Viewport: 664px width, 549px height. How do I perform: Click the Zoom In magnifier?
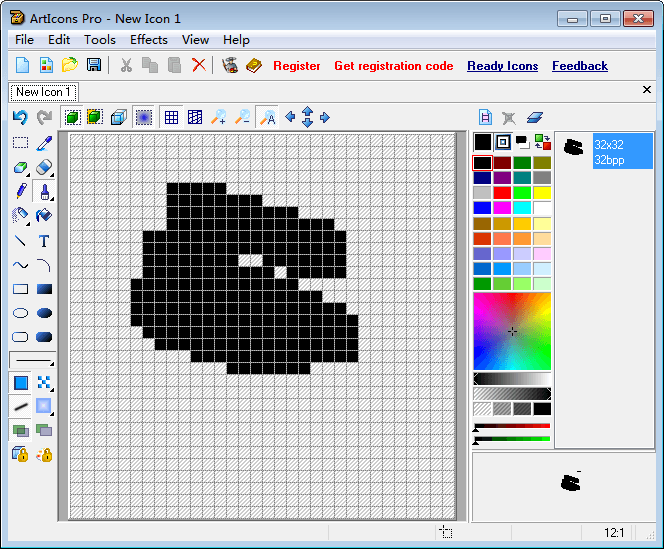click(218, 118)
